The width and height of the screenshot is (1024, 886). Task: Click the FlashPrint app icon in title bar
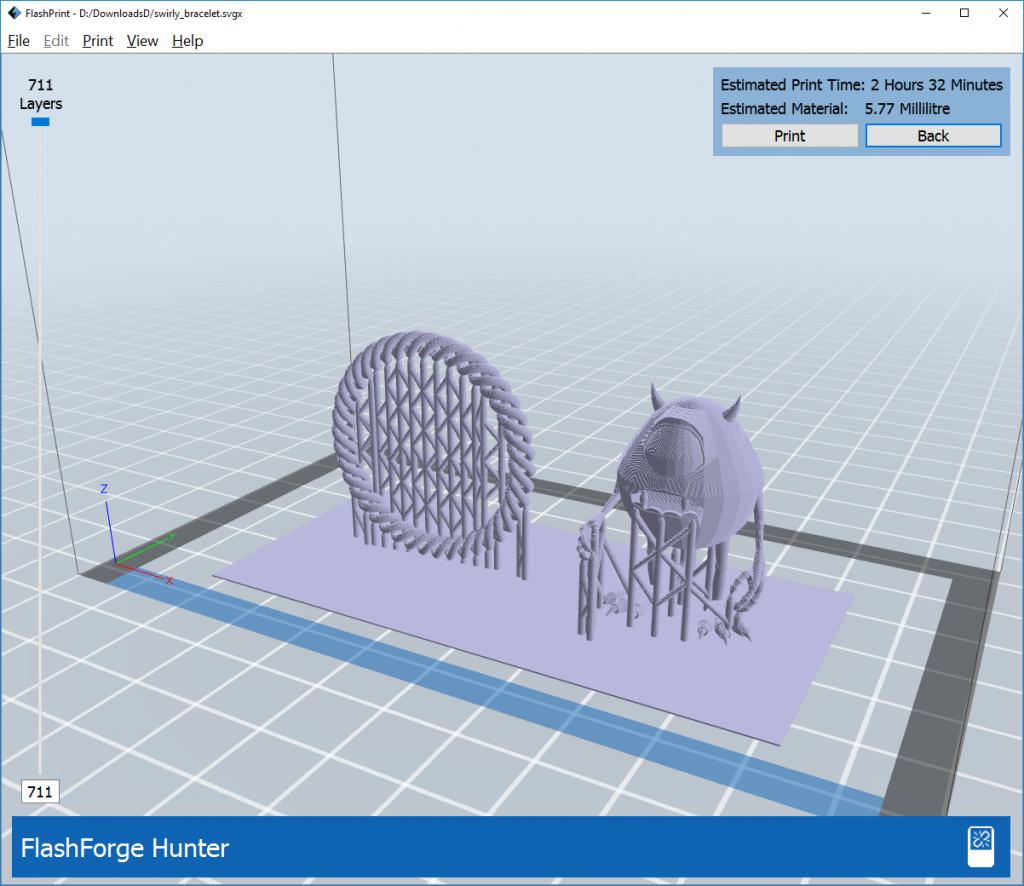click(13, 13)
